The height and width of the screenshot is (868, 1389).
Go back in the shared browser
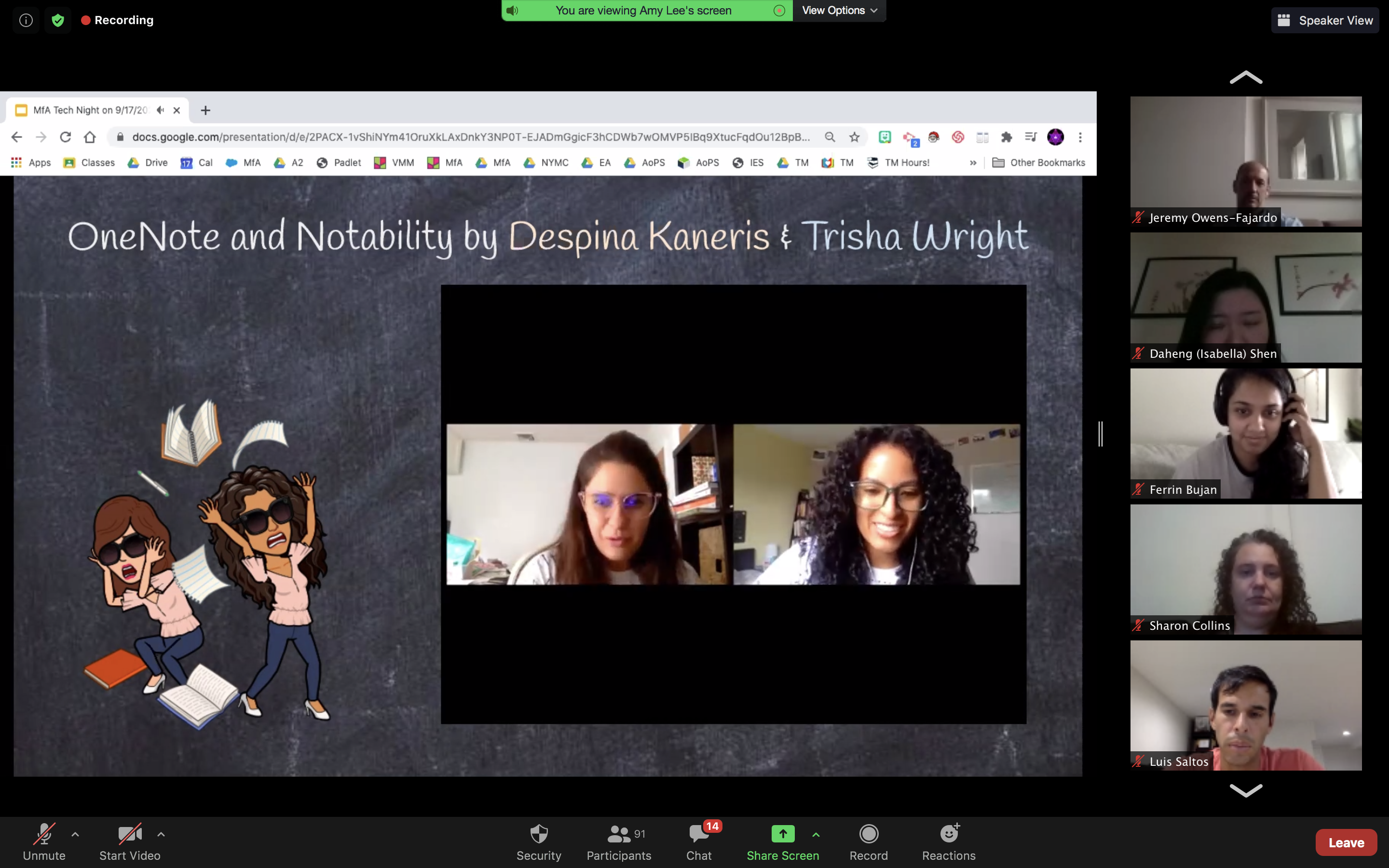(17, 137)
